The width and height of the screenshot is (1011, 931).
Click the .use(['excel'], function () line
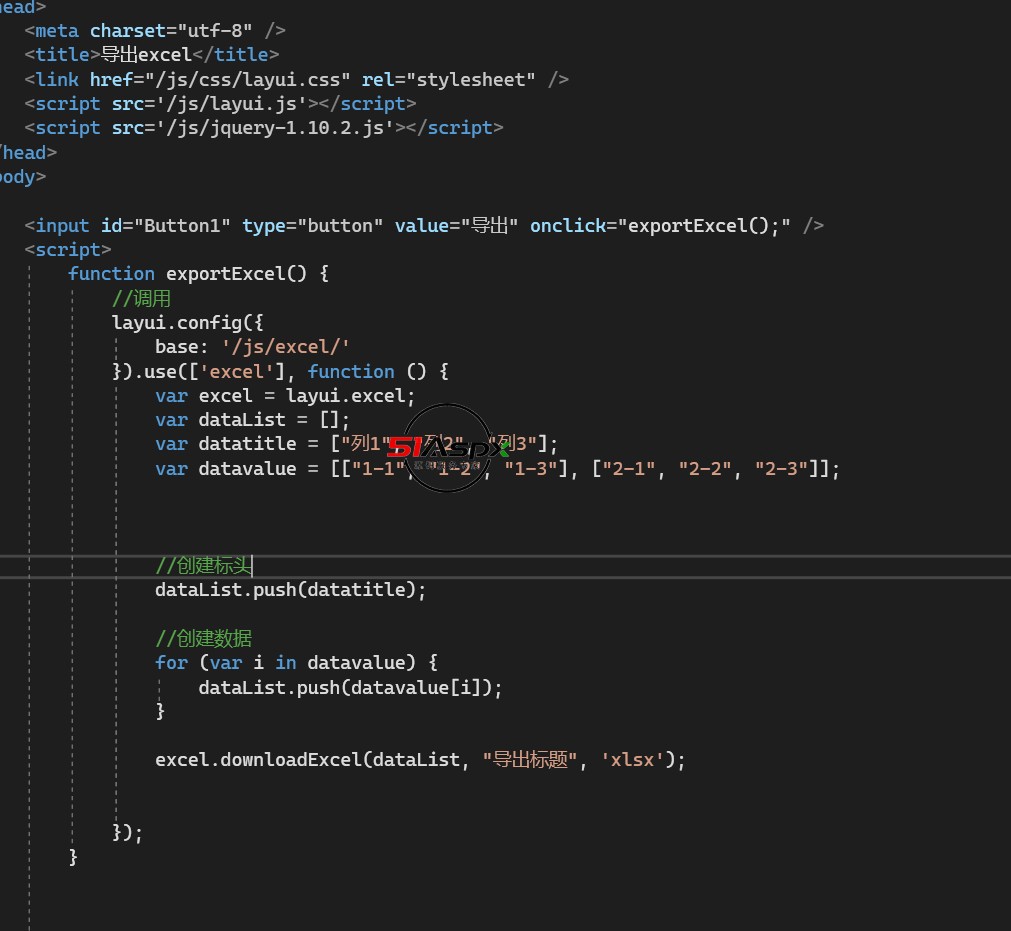pos(280,371)
